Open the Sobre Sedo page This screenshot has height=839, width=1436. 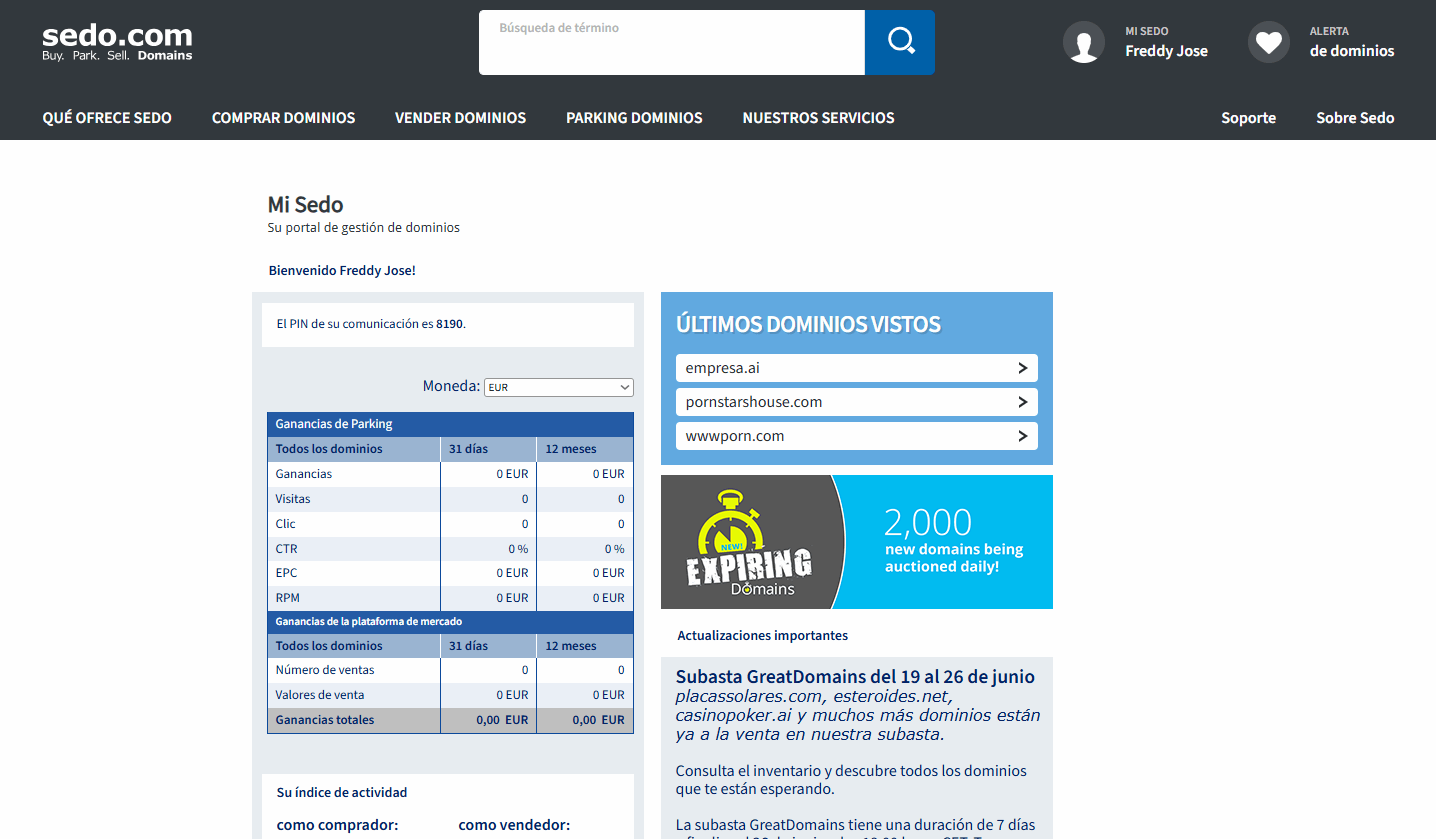coord(1355,118)
